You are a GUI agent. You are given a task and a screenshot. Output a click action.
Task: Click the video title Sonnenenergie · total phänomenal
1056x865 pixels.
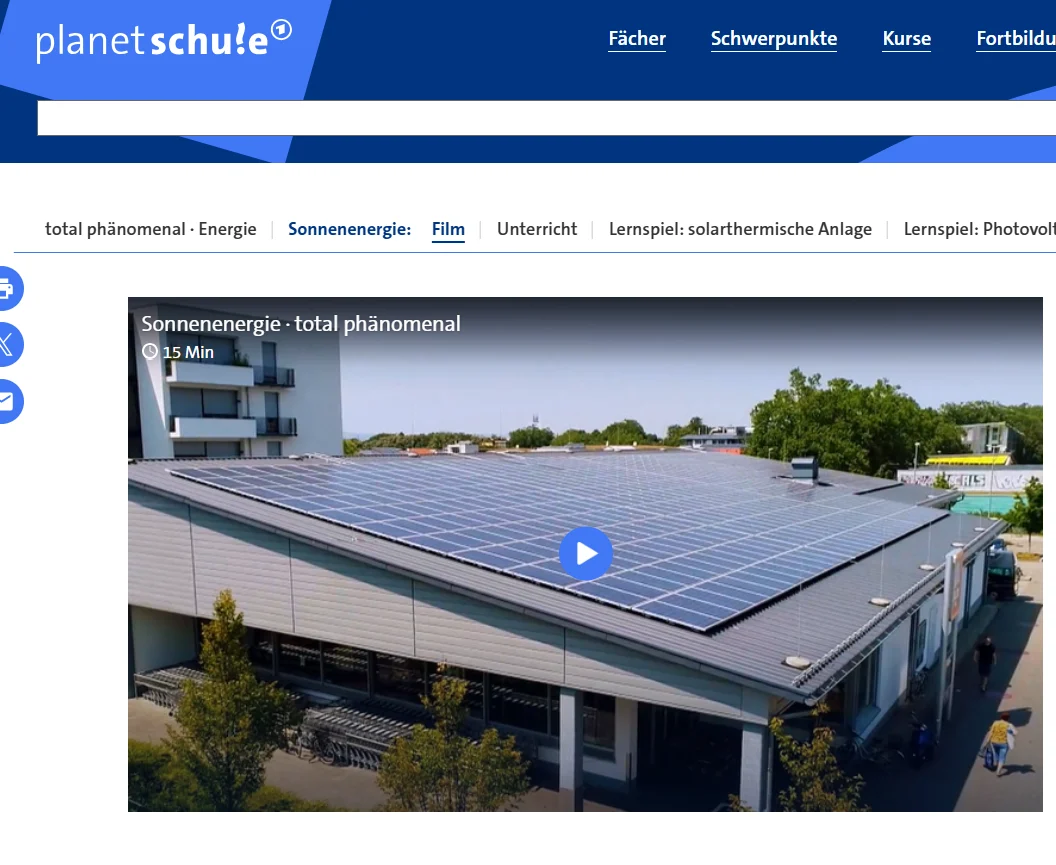301,324
